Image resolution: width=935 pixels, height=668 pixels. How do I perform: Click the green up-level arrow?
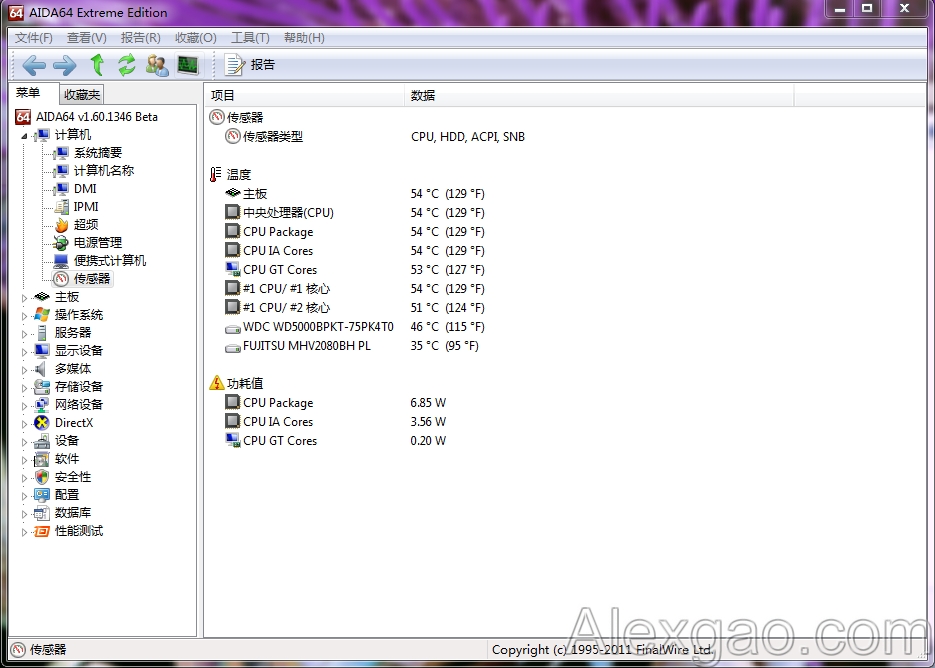pyautogui.click(x=97, y=64)
